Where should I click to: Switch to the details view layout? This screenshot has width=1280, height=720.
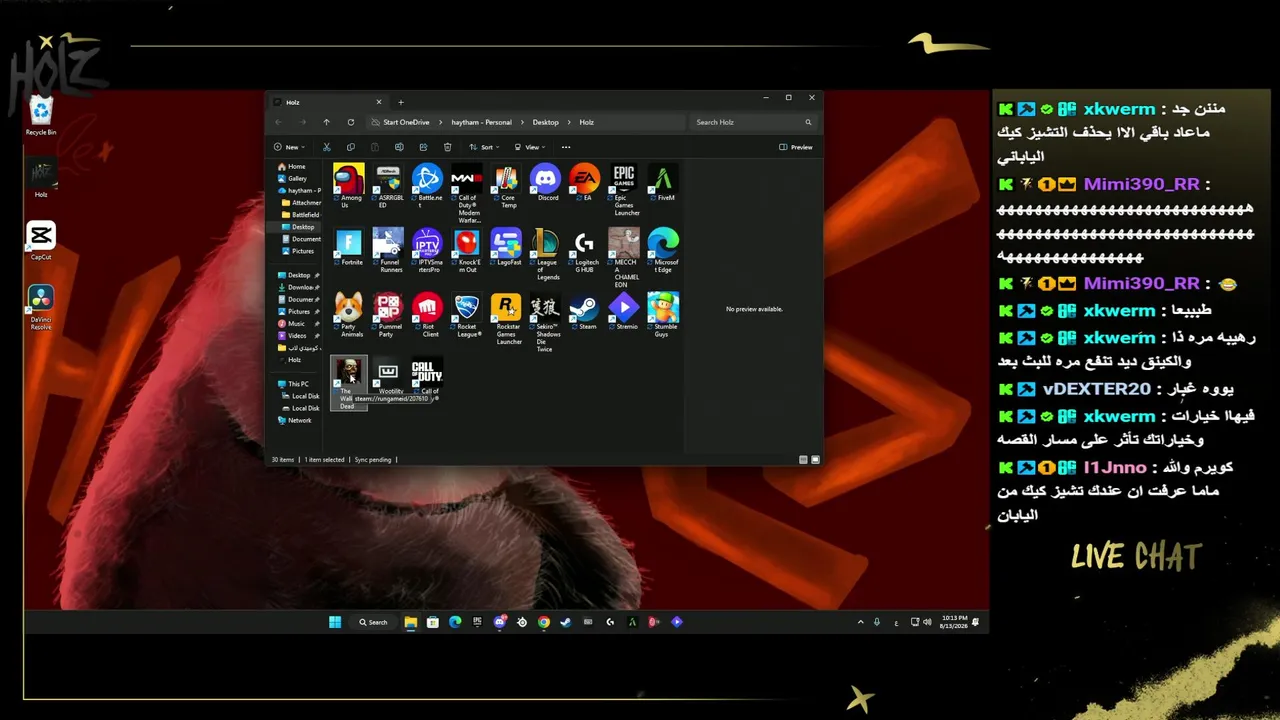point(803,460)
